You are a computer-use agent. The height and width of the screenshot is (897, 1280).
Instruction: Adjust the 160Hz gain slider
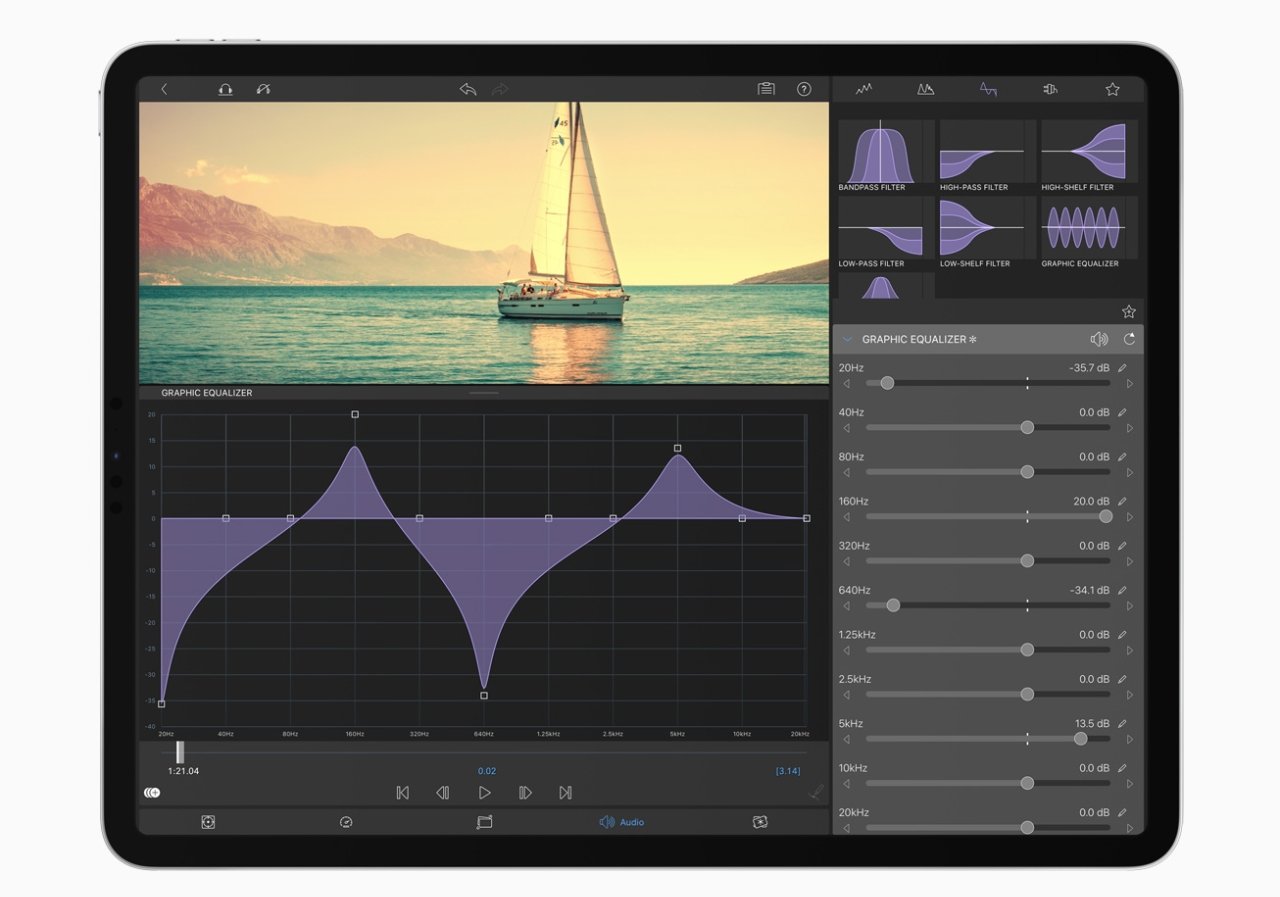[1105, 516]
